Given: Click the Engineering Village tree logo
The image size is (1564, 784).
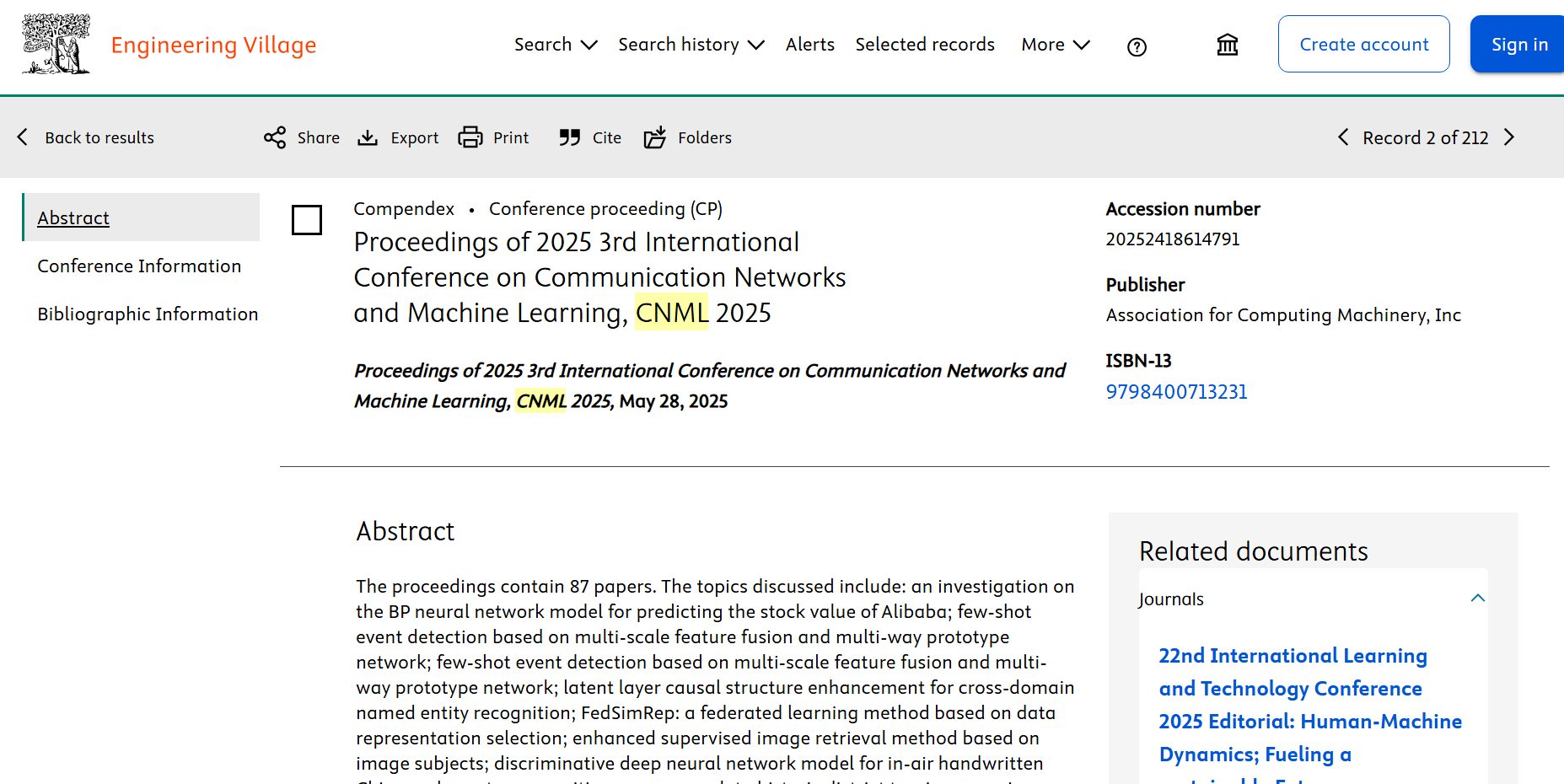Looking at the screenshot, I should pos(56,44).
